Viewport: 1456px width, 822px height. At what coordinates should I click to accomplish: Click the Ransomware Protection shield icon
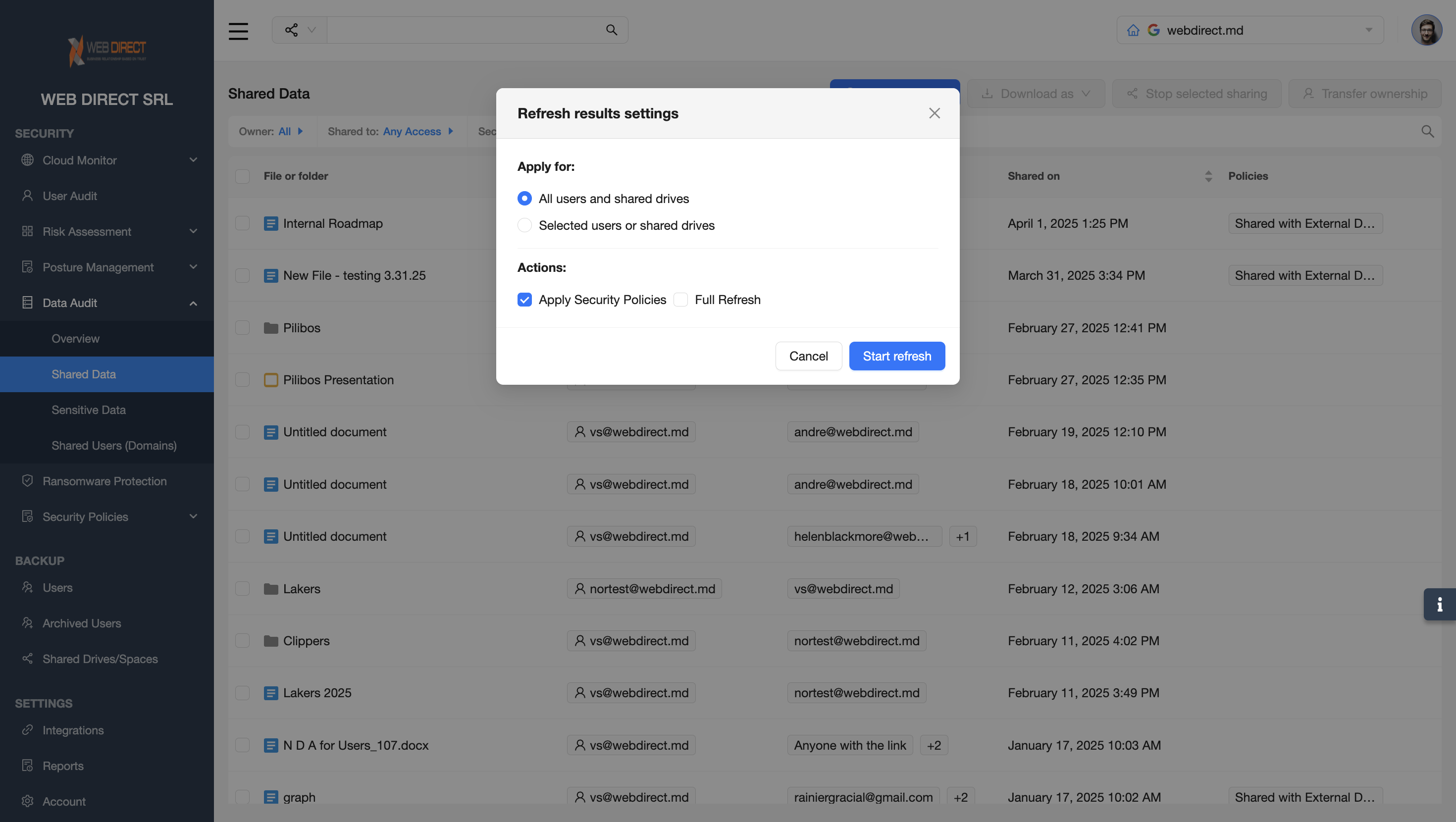click(x=27, y=480)
